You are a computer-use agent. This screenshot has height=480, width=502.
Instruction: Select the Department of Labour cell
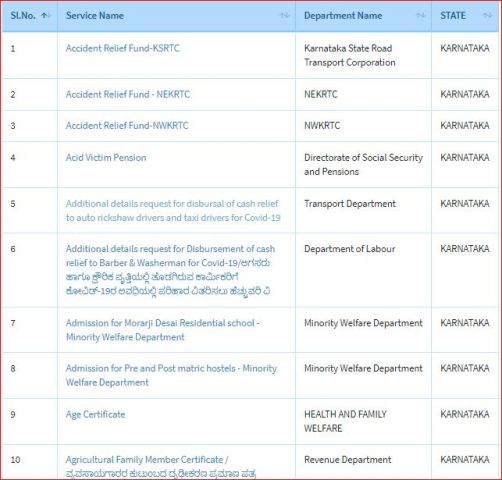point(363,270)
